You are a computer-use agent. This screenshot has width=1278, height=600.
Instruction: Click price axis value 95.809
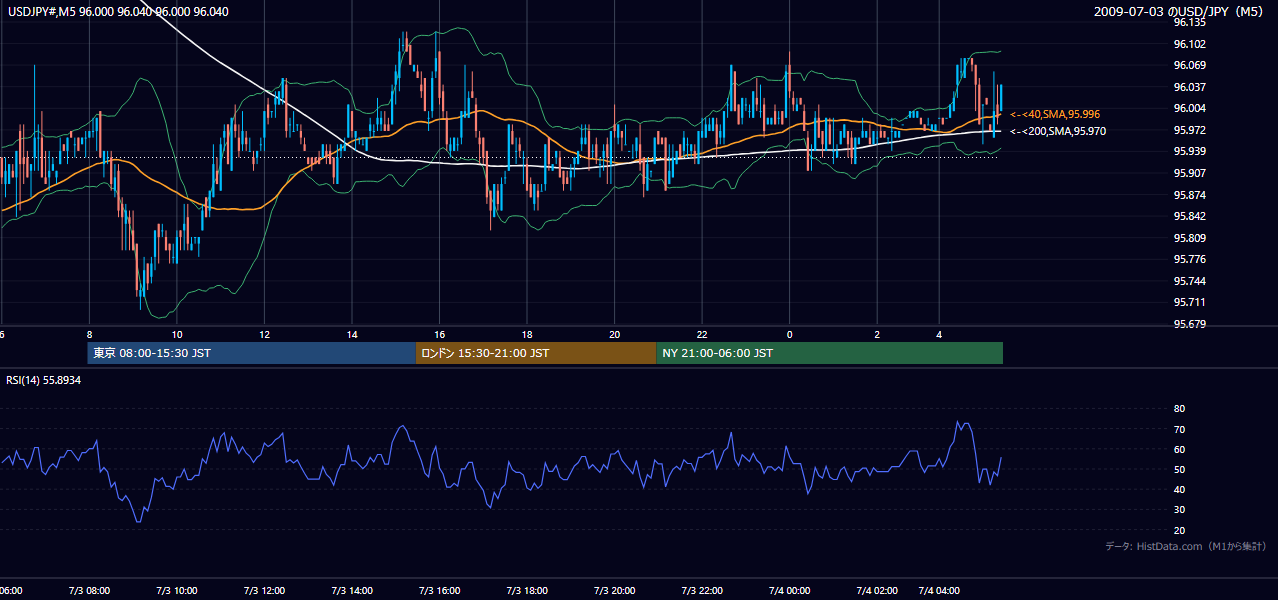(1188, 238)
